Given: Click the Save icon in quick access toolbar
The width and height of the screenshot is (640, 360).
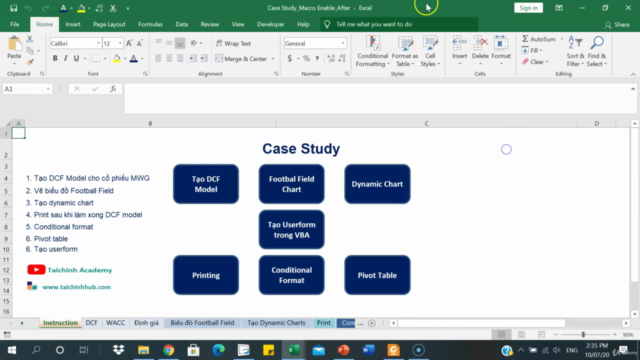Looking at the screenshot, I should click(x=13, y=8).
